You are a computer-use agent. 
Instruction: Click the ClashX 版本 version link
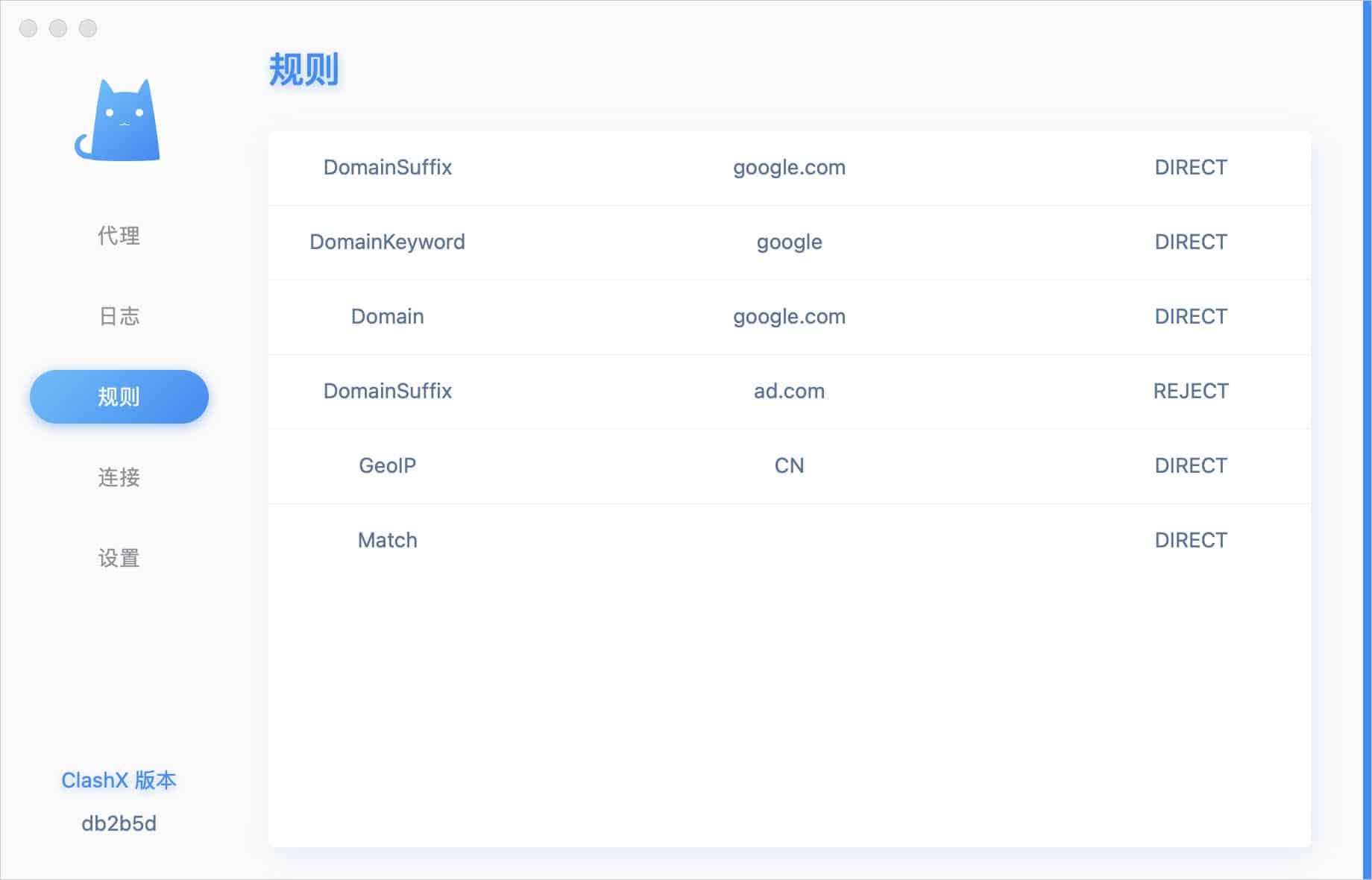click(x=119, y=780)
